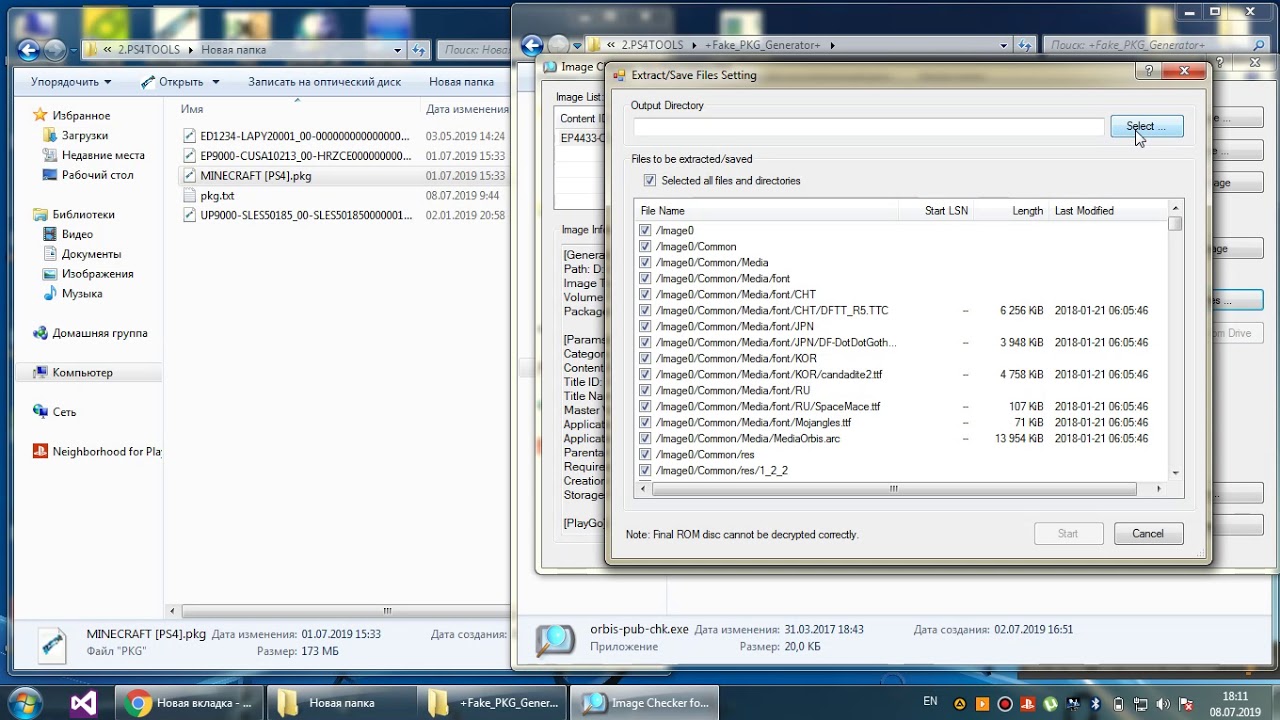Viewport: 1280px width, 720px height.
Task: Go back in the Новая папка Explorer window
Action: pyautogui.click(x=29, y=50)
